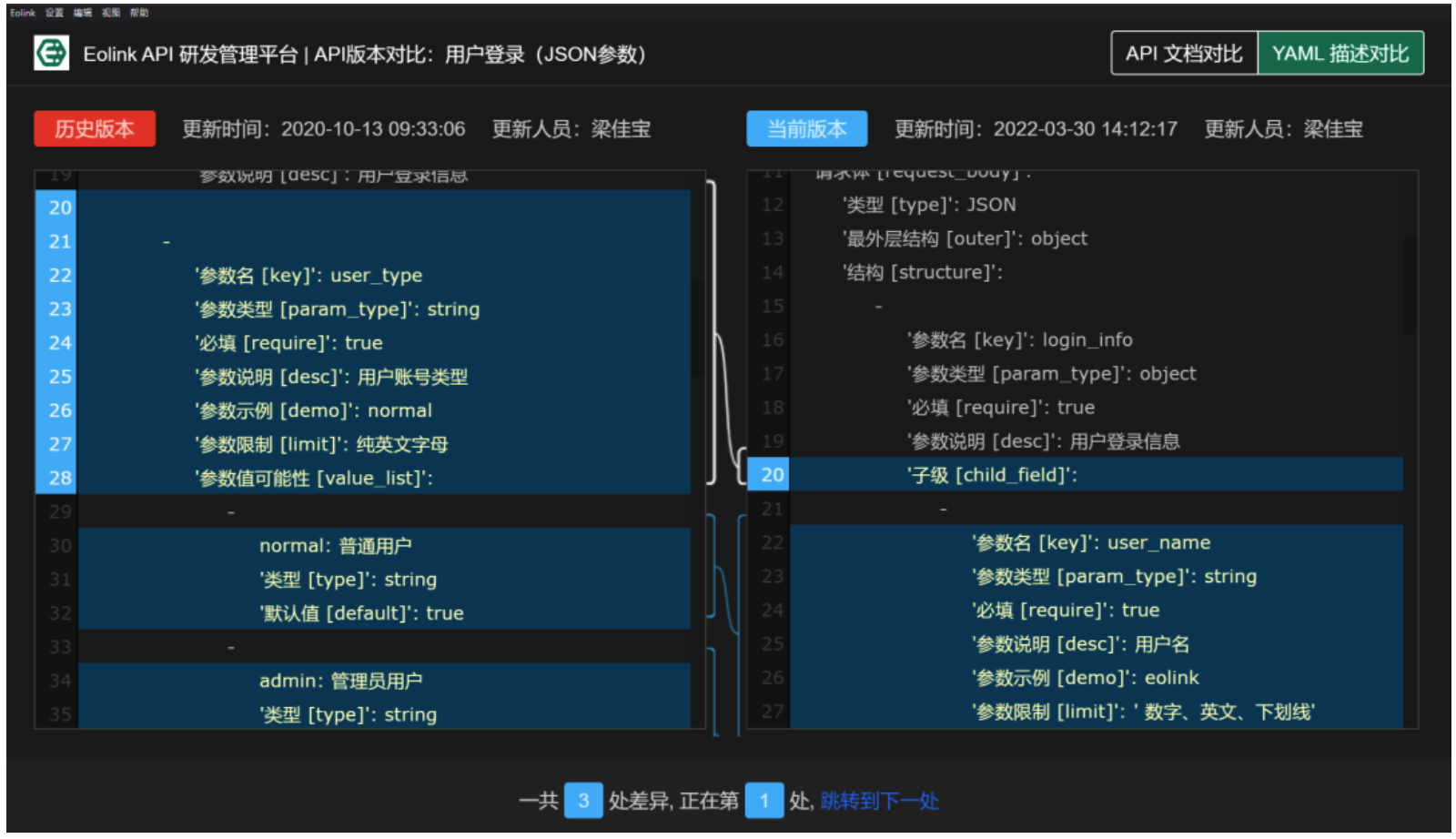Select 'normal: 普通用户' line

point(335,546)
